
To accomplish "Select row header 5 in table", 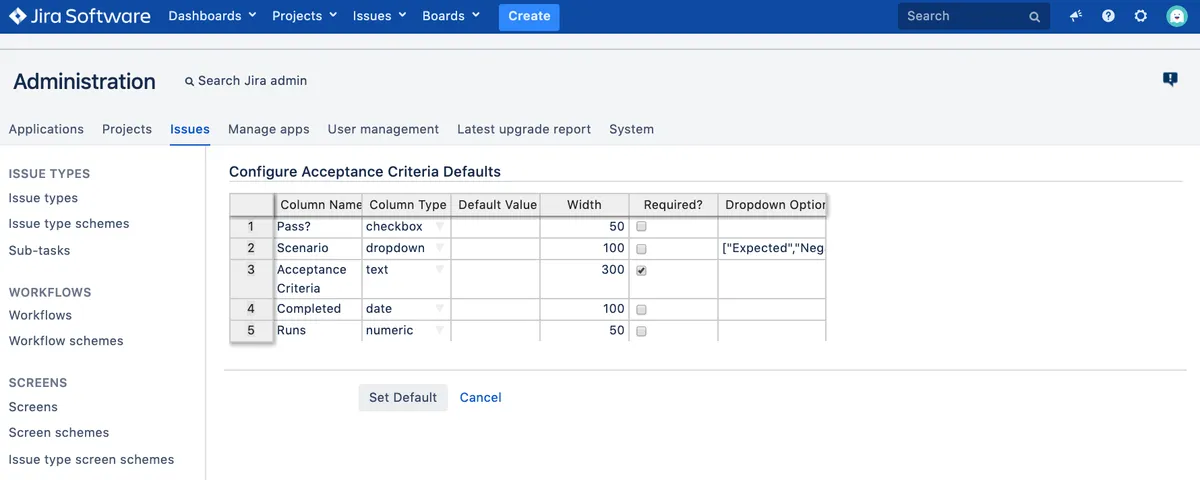I will click(251, 330).
